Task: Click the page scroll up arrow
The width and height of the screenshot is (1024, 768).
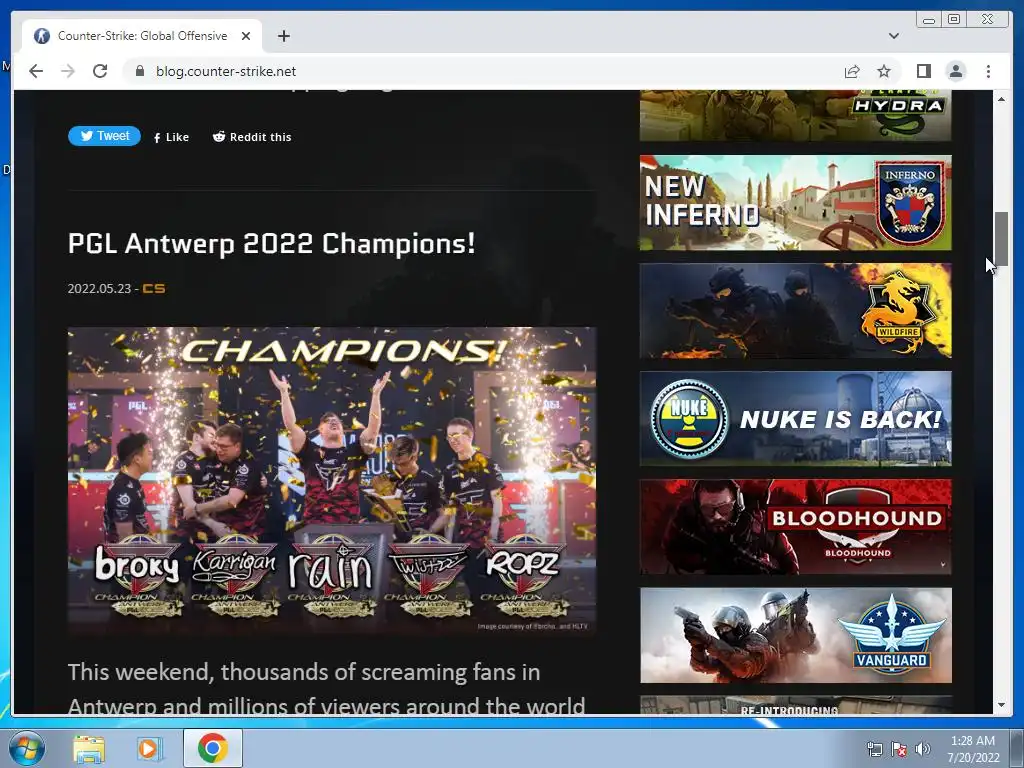Action: 1001,99
